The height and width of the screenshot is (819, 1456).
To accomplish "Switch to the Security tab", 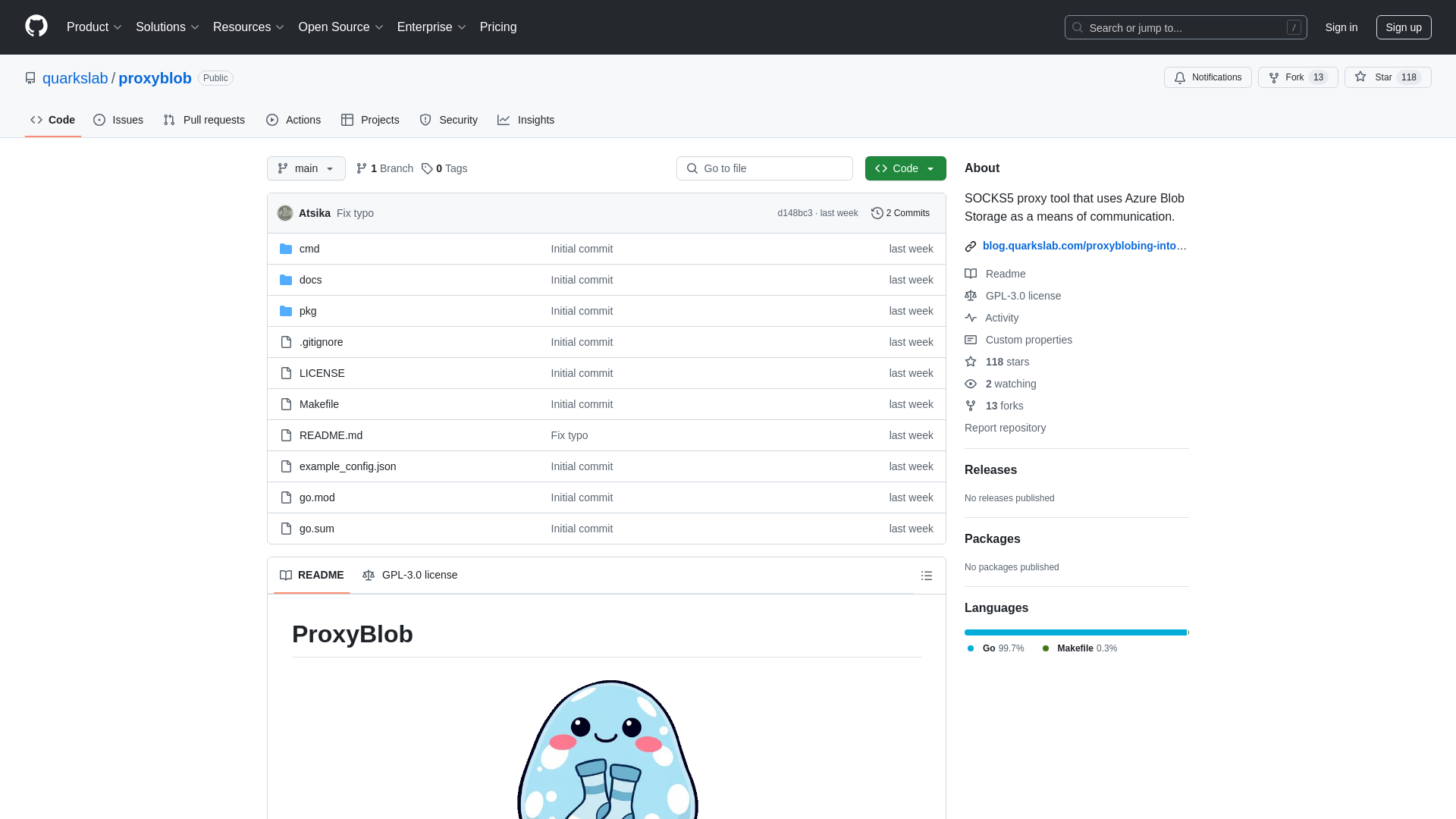I will [x=449, y=120].
